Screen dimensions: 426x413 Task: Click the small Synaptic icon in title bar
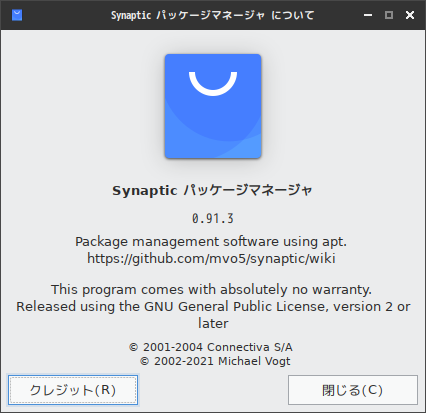click(17, 15)
